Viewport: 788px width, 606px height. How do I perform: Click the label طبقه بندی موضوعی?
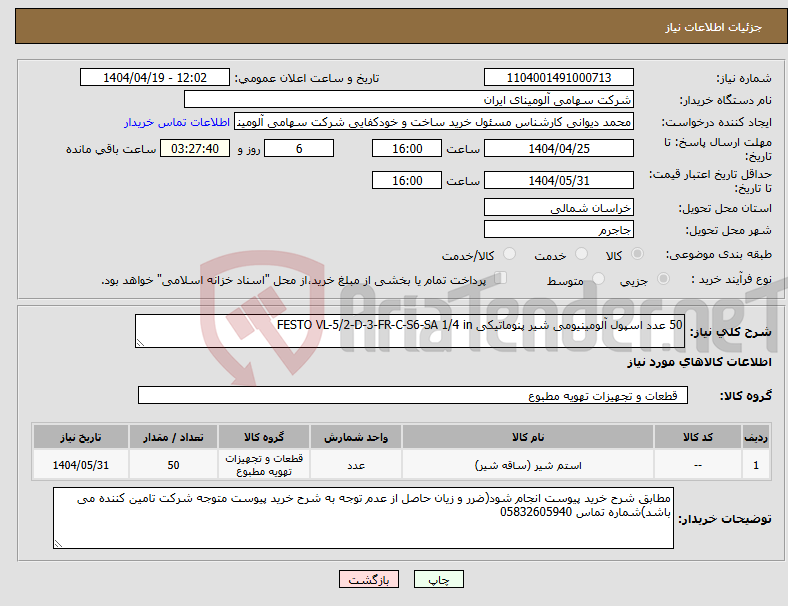point(719,254)
